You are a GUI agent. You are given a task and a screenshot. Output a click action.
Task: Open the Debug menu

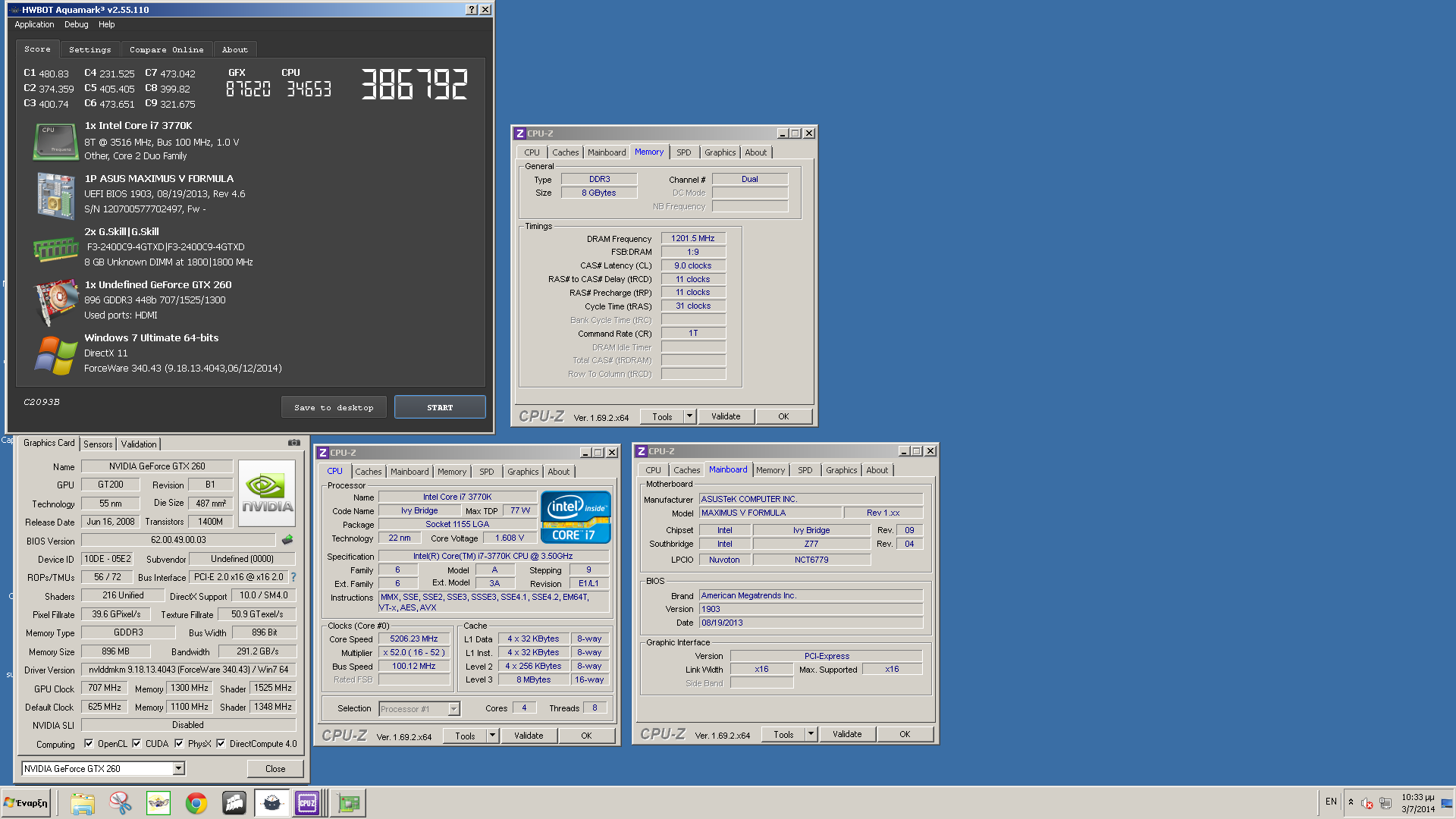(x=76, y=24)
